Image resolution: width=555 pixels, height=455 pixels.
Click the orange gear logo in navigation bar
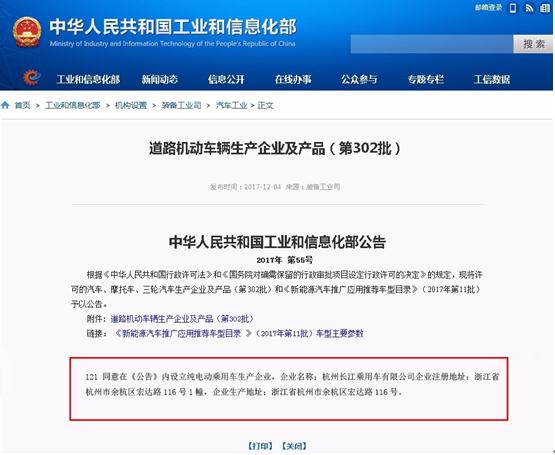32,78
